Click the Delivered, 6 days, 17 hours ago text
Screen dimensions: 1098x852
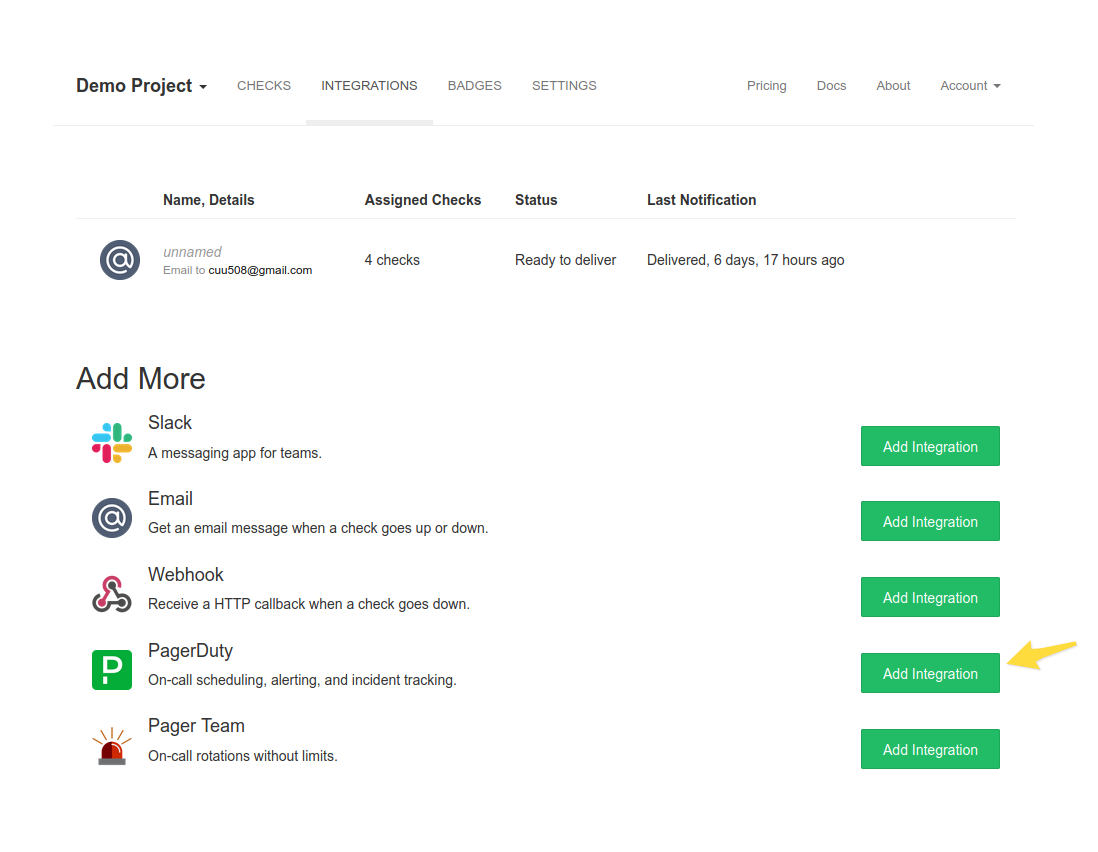click(746, 260)
